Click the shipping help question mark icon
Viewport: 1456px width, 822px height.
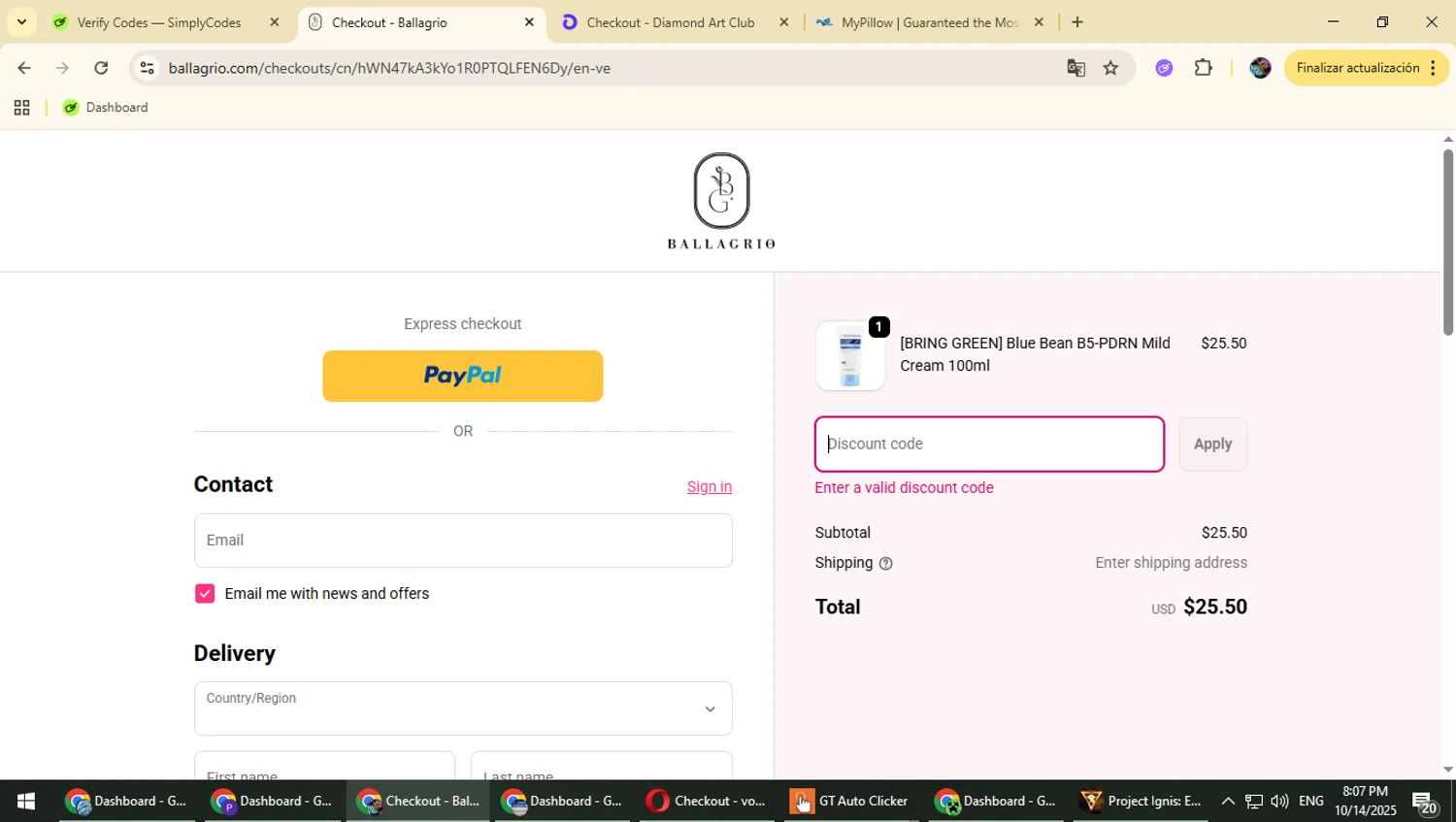pyautogui.click(x=885, y=563)
